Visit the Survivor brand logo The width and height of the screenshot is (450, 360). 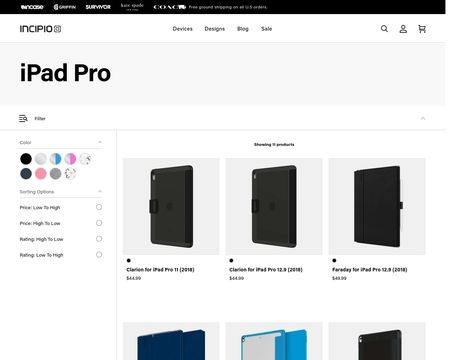98,7
